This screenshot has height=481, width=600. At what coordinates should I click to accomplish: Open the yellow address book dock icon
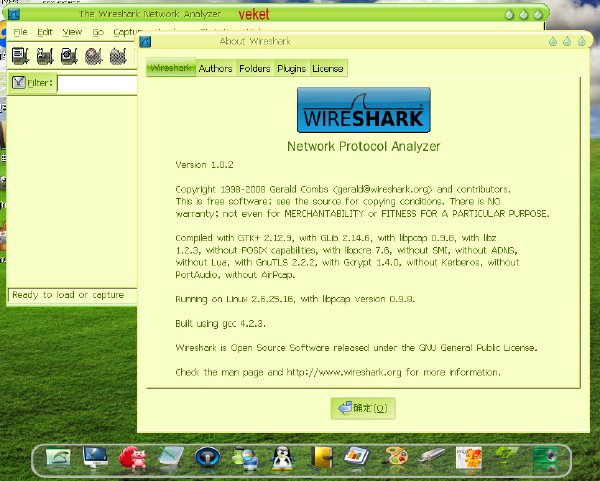[321, 457]
